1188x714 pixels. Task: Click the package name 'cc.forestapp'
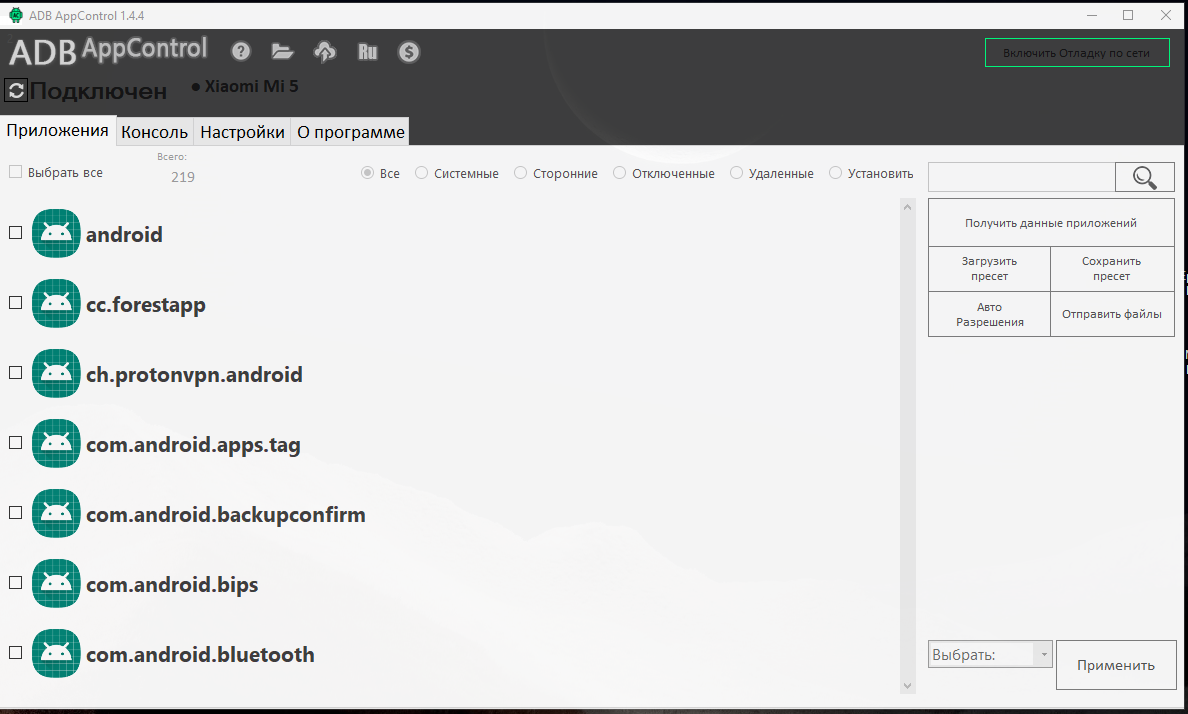click(145, 305)
